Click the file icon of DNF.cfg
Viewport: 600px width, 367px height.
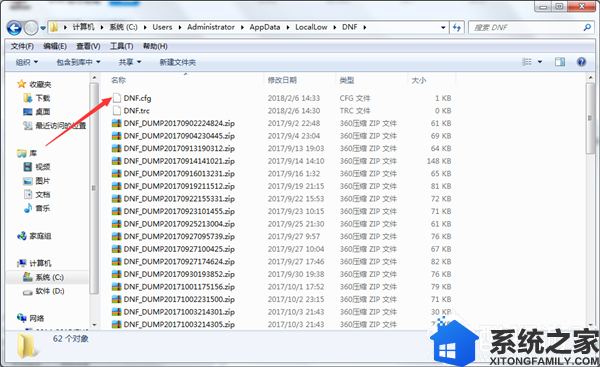pyautogui.click(x=116, y=98)
